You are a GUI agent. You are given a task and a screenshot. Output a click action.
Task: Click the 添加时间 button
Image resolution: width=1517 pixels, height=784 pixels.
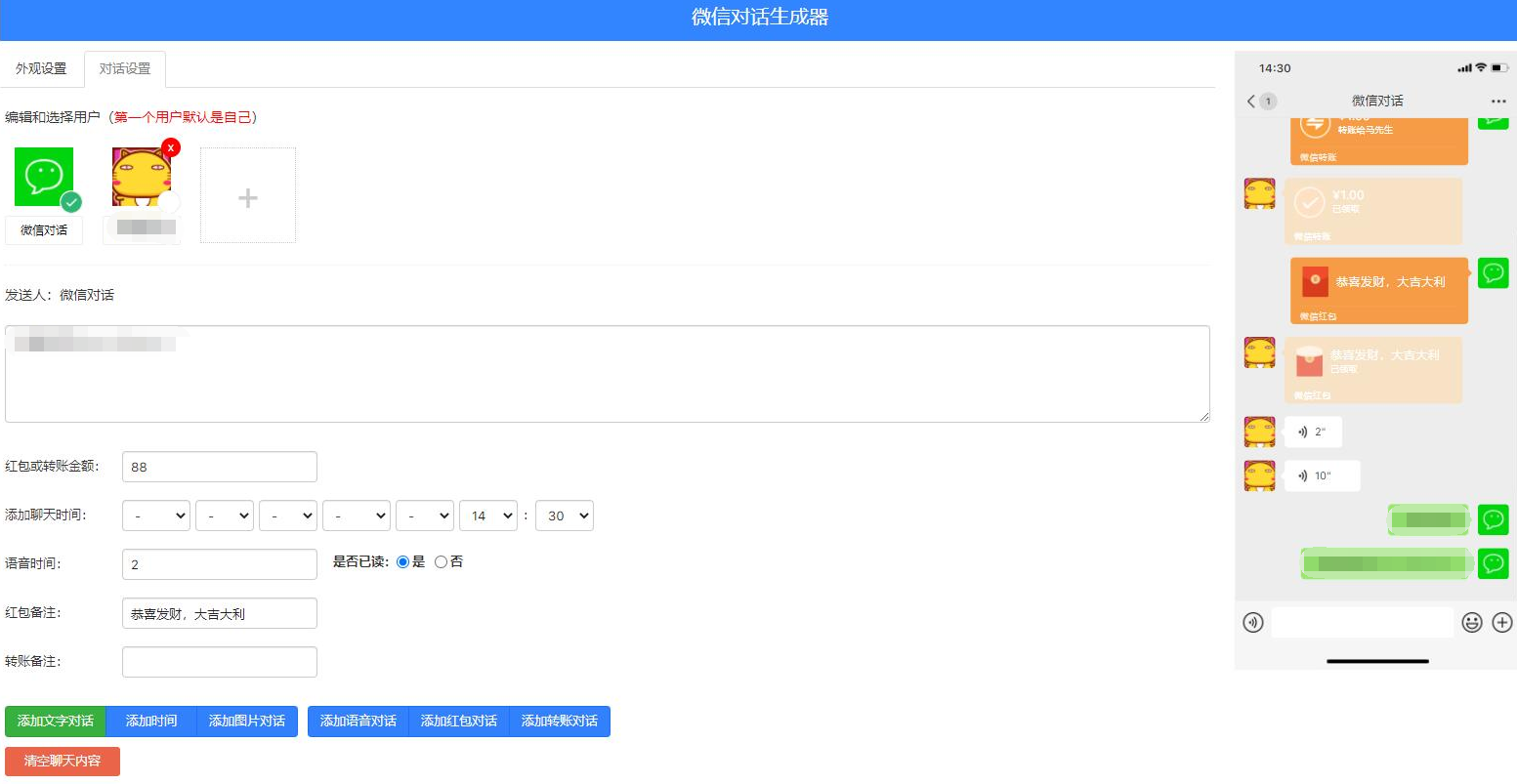click(x=151, y=722)
